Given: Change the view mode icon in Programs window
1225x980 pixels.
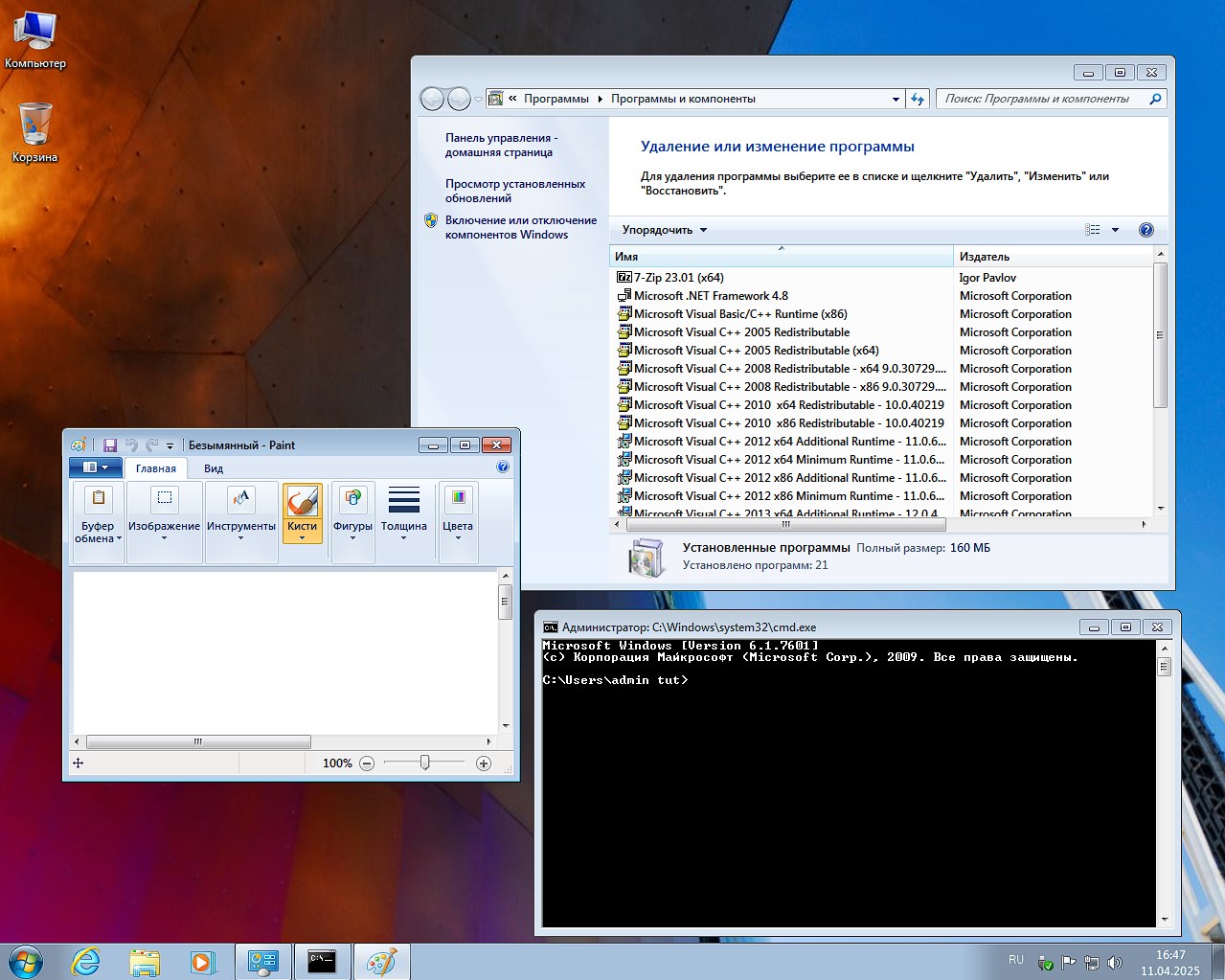Looking at the screenshot, I should 1092,230.
